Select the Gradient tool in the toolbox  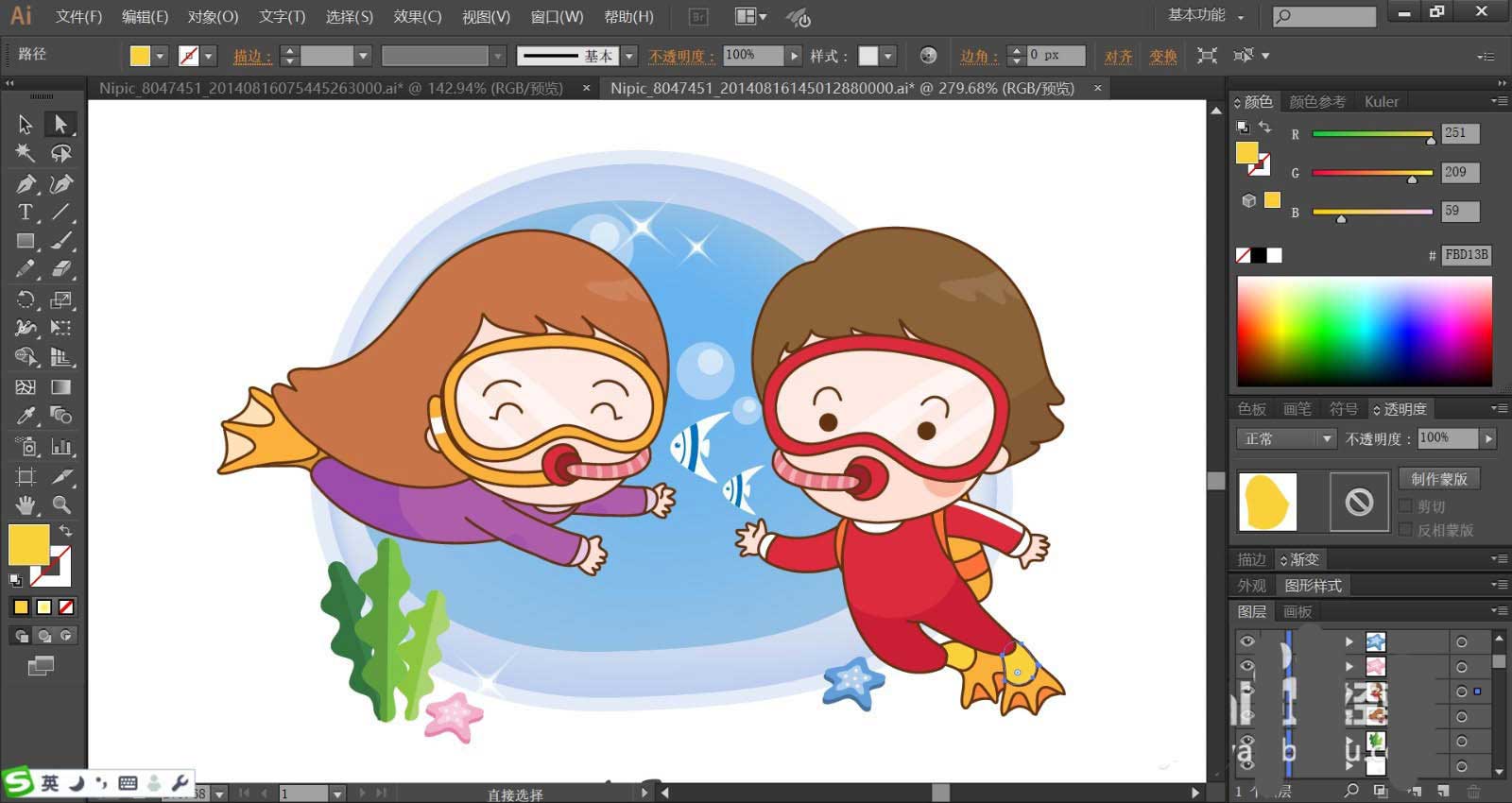tap(61, 386)
